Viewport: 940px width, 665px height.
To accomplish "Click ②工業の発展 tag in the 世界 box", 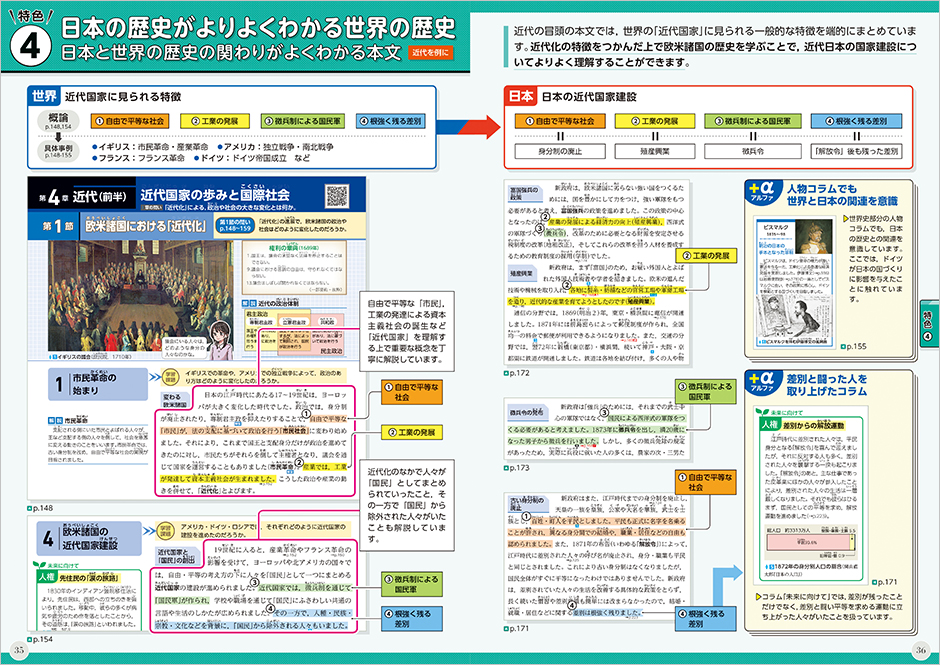I will pyautogui.click(x=214, y=121).
